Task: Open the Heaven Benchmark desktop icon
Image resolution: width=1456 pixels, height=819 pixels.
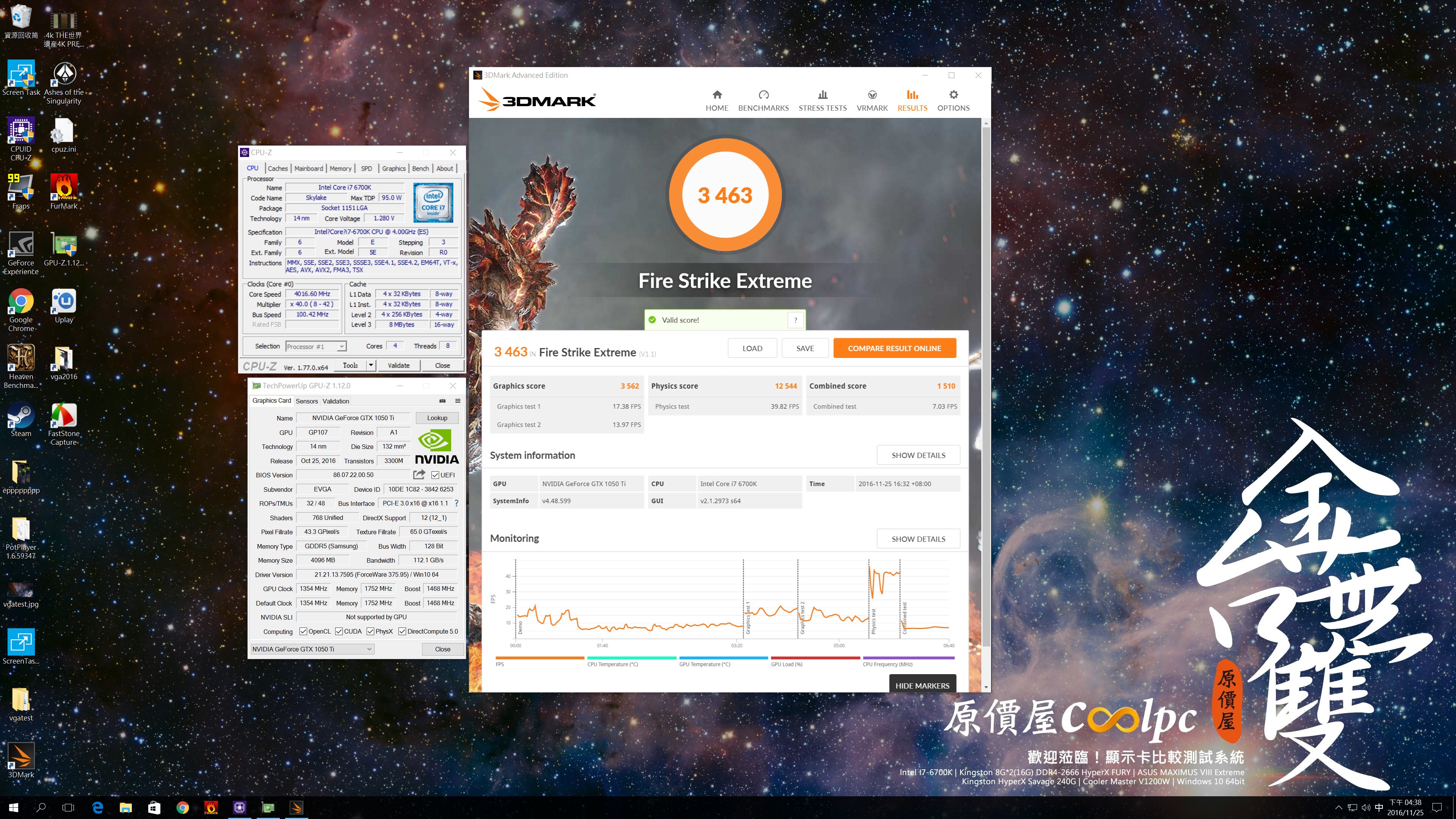Action: pyautogui.click(x=21, y=367)
